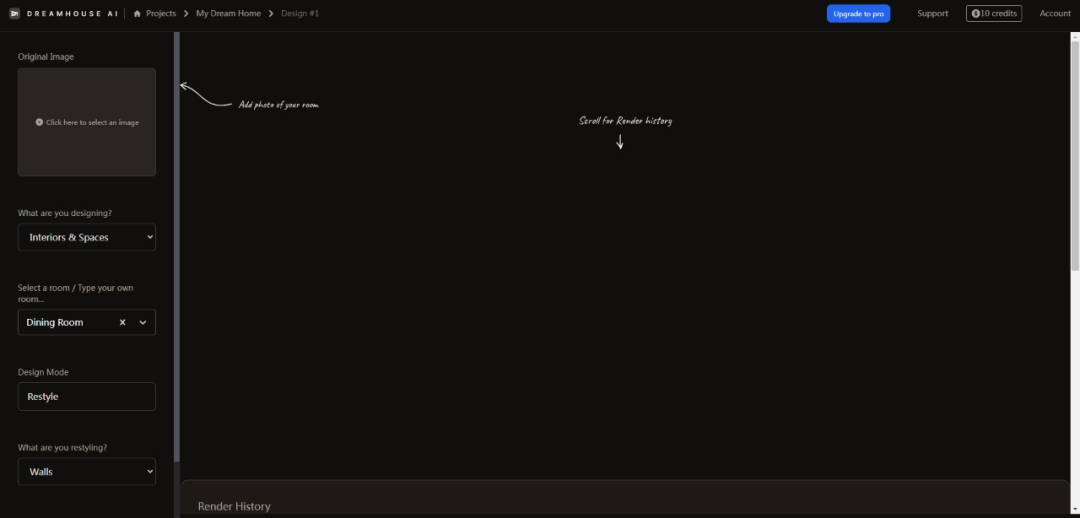Expand the Dining Room chevron arrow
This screenshot has width=1080, height=518.
coord(143,322)
